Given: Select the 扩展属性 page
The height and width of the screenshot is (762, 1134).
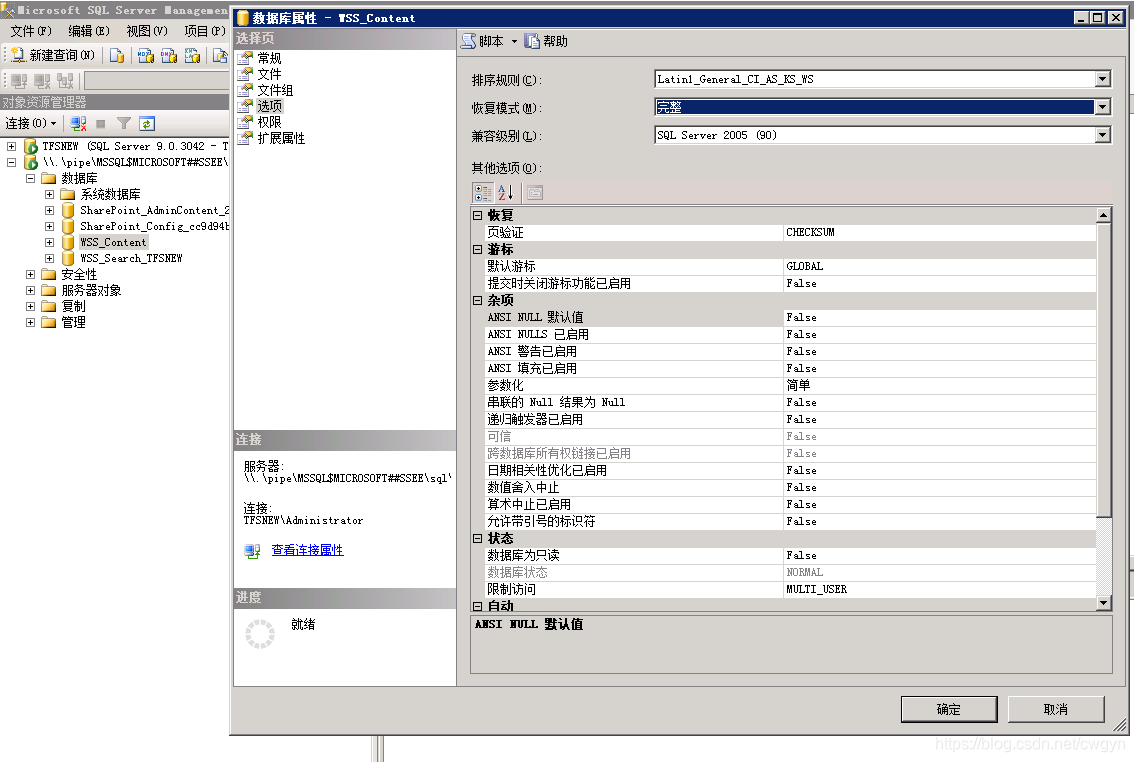Looking at the screenshot, I should 281,138.
